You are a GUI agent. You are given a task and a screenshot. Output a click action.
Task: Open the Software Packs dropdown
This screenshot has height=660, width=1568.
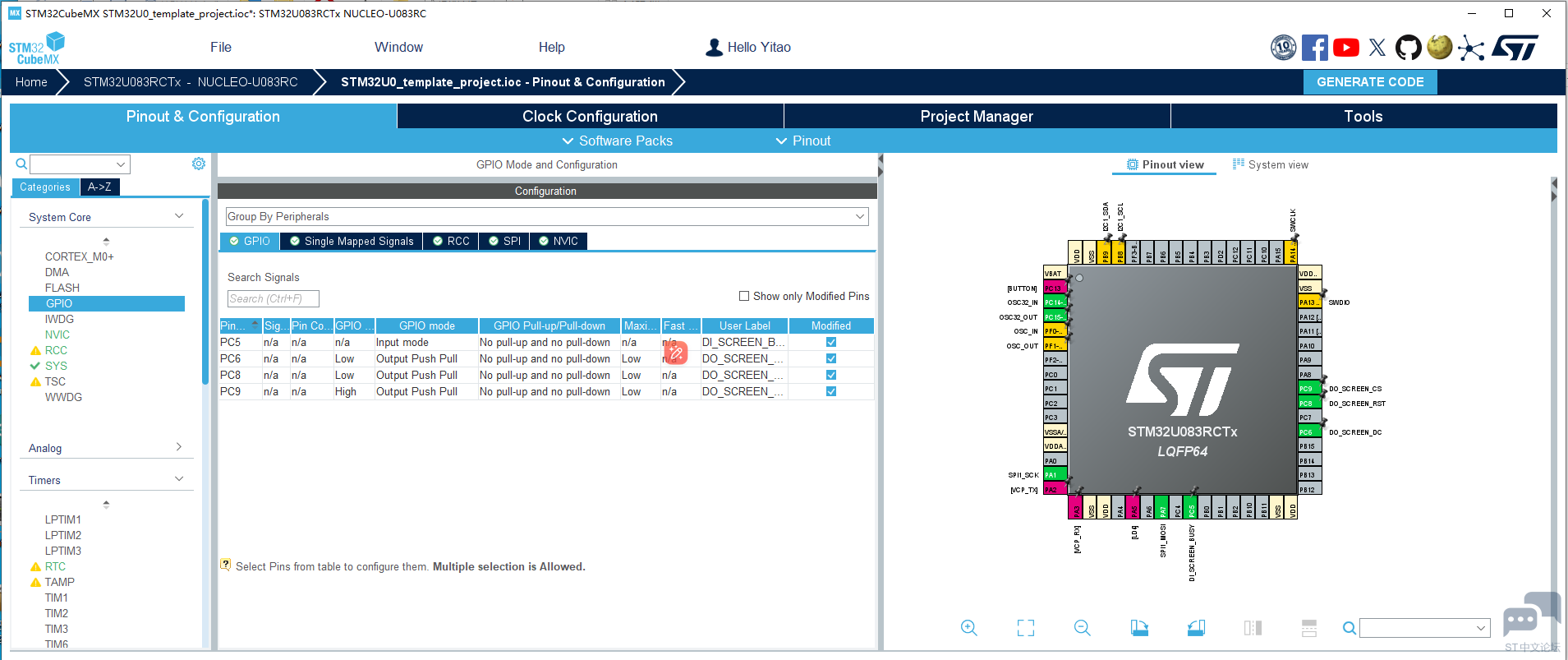point(617,141)
